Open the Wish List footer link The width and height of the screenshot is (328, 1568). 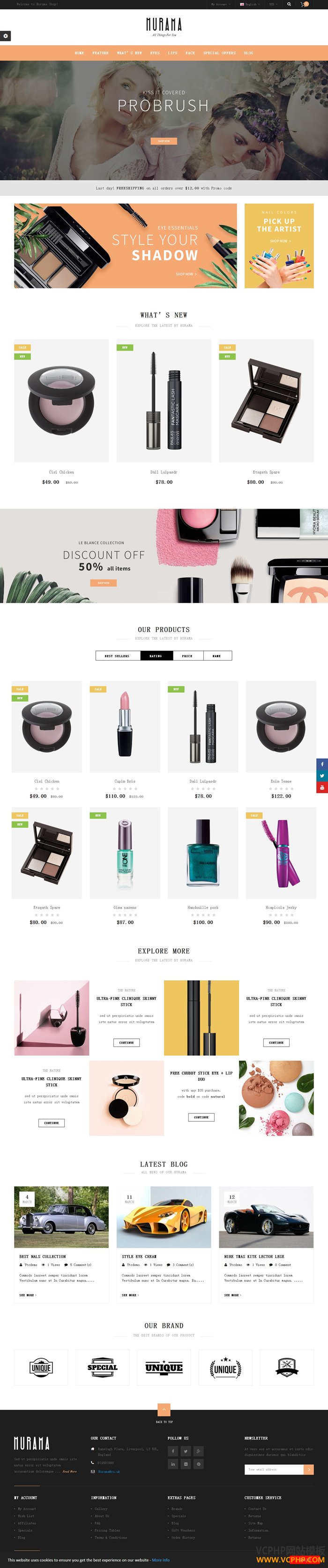click(x=25, y=1515)
